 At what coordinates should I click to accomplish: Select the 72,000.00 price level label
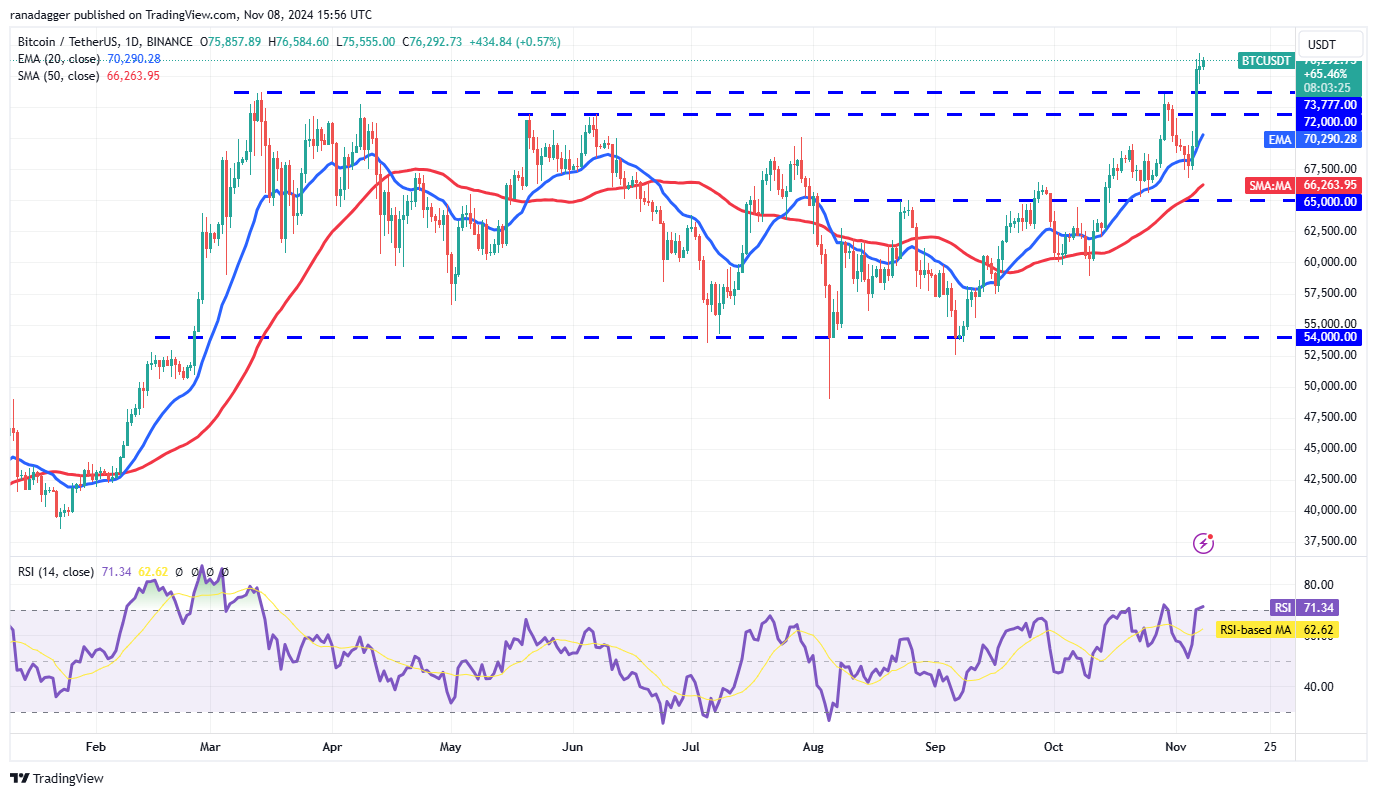pyautogui.click(x=1330, y=121)
